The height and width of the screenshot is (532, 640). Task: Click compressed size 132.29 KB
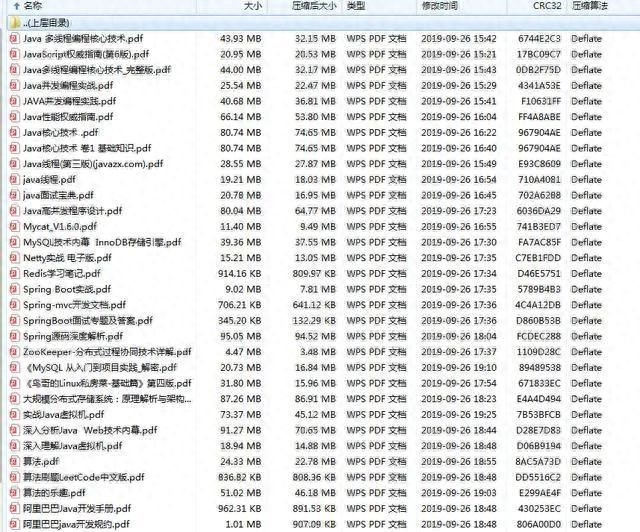pos(314,321)
